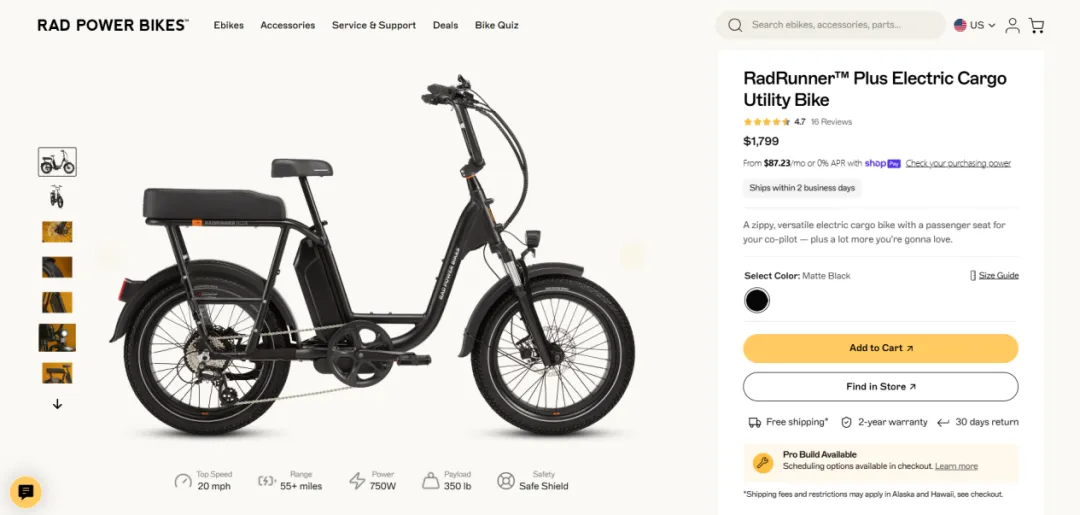The height and width of the screenshot is (515, 1080).
Task: Open the shopping cart icon
Action: (1036, 26)
